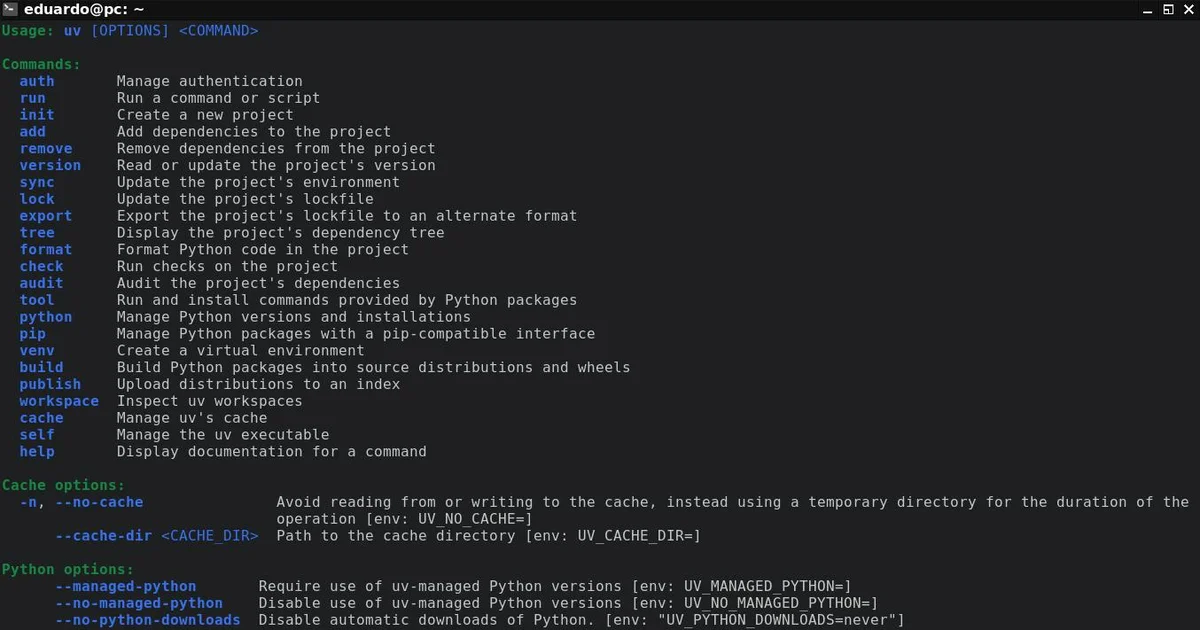Minimize the terminal window
The height and width of the screenshot is (630, 1200).
click(1147, 10)
